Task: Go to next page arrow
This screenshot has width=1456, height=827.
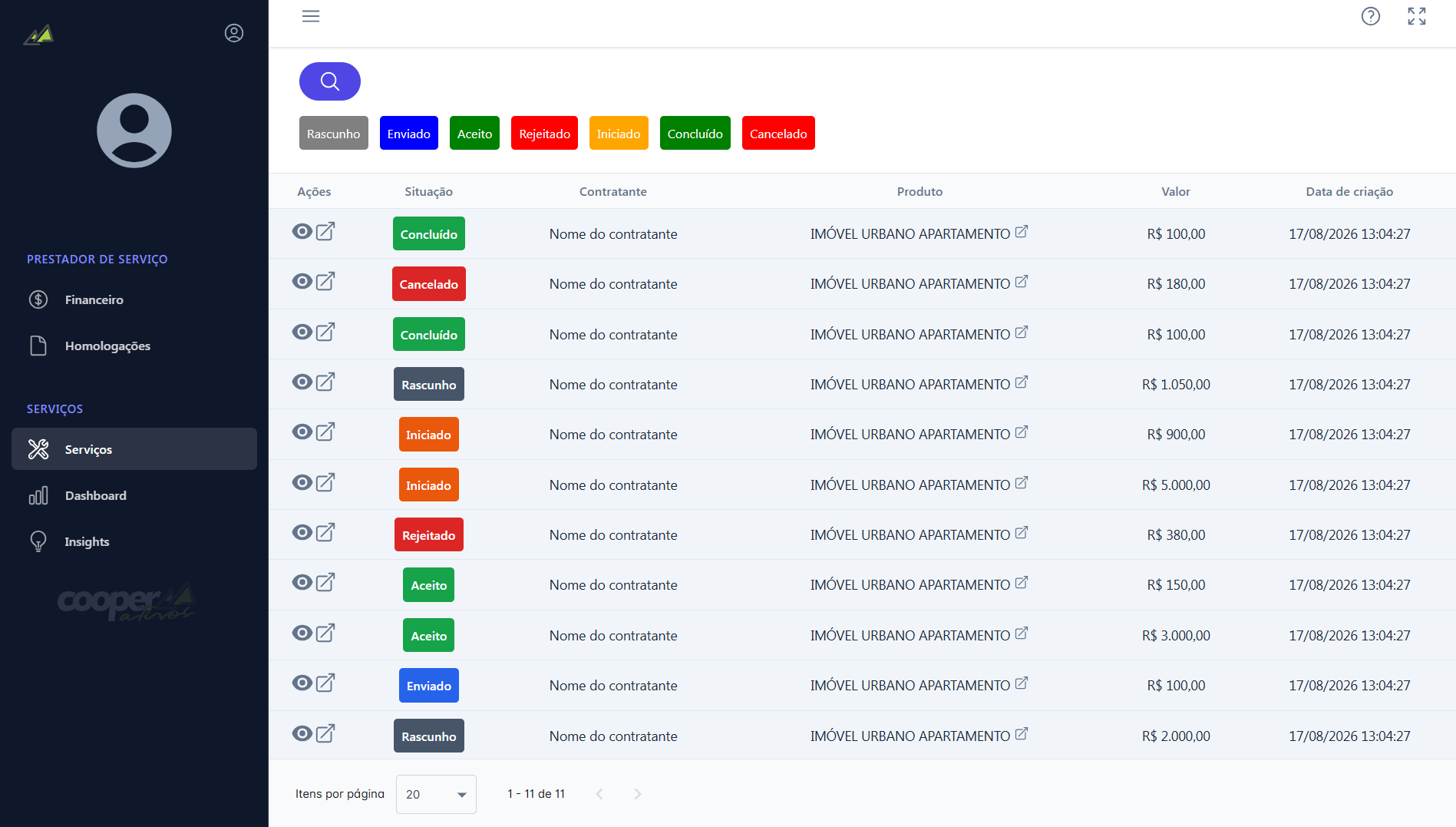Action: (x=638, y=794)
